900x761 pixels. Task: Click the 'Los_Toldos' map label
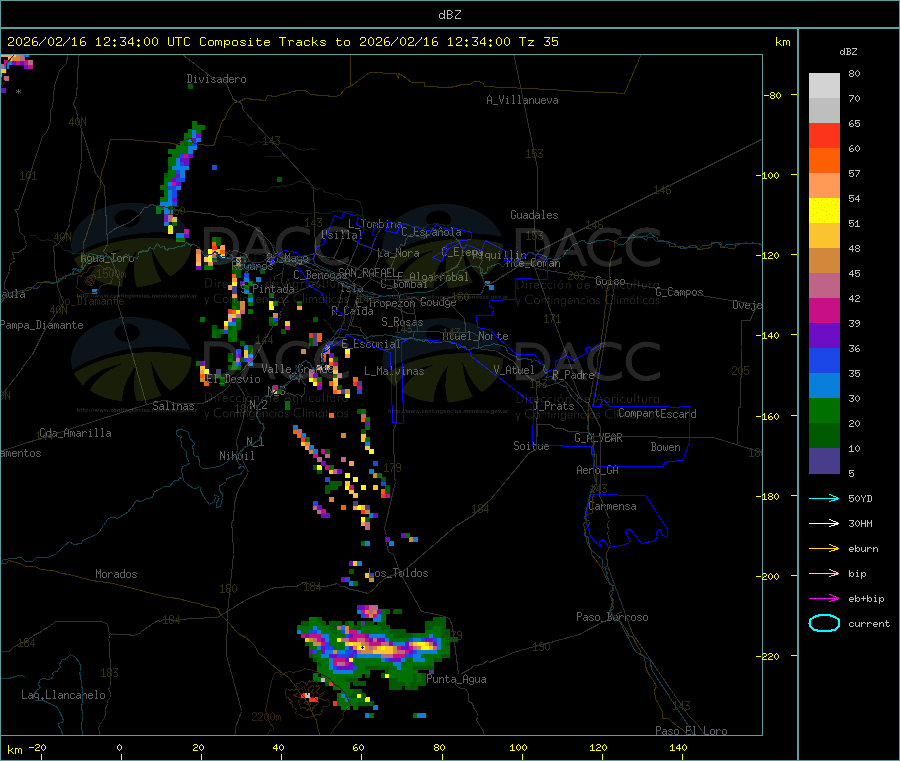pos(398,573)
